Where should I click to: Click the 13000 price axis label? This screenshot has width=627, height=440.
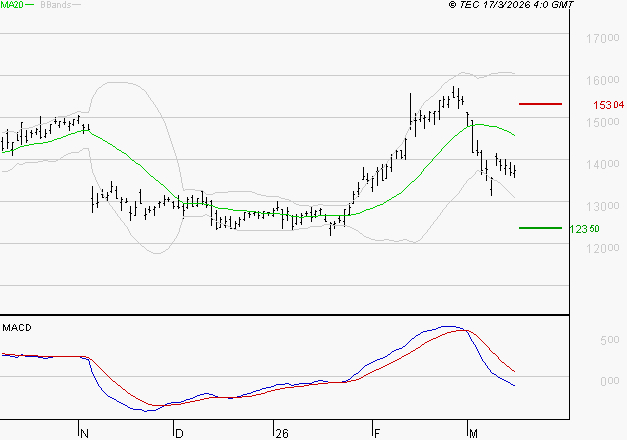[x=603, y=206]
